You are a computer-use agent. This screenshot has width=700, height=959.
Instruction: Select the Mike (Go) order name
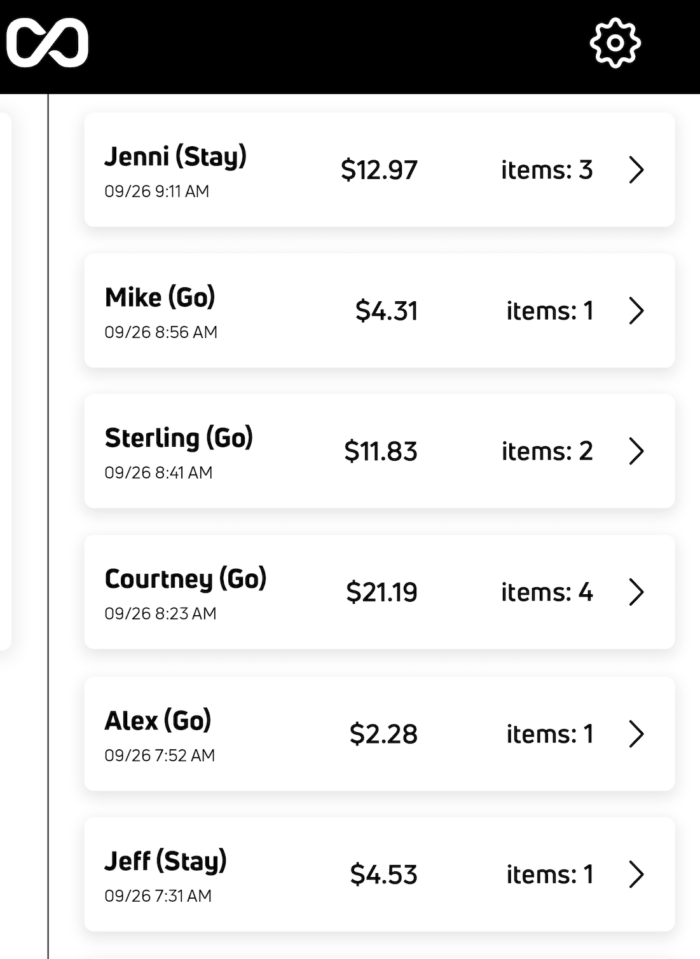click(x=160, y=297)
